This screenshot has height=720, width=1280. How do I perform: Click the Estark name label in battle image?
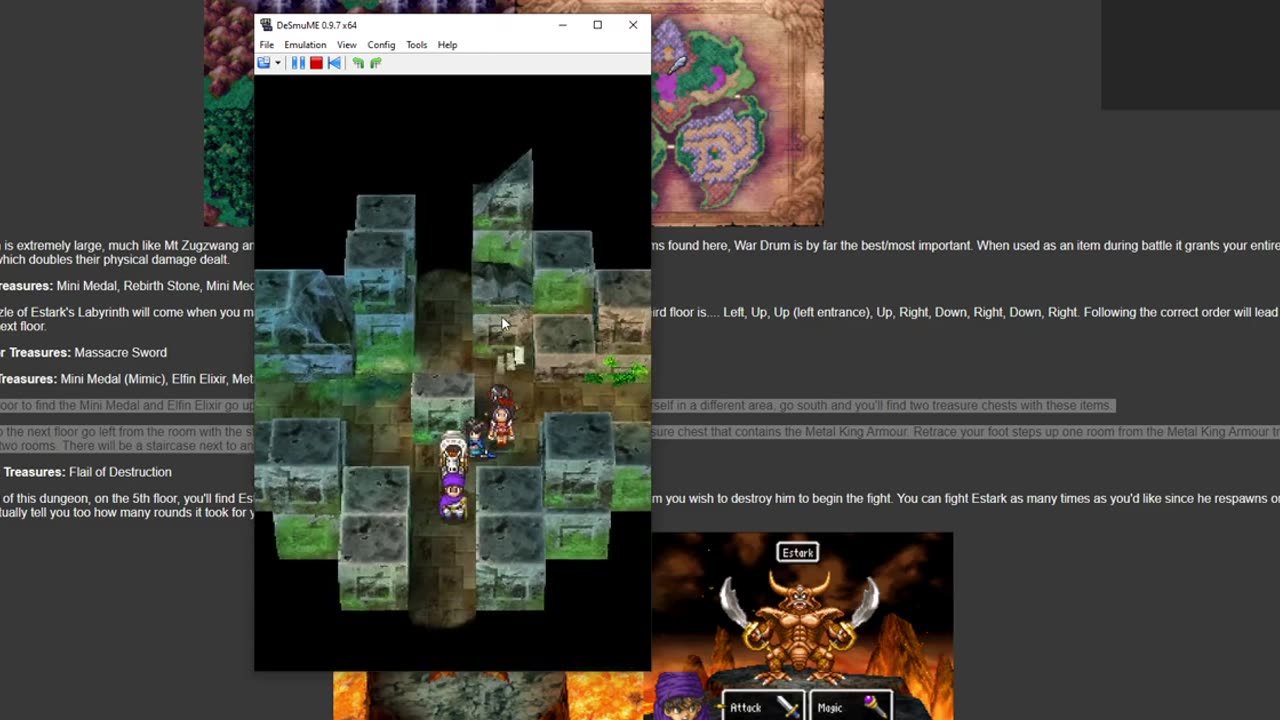coord(798,552)
